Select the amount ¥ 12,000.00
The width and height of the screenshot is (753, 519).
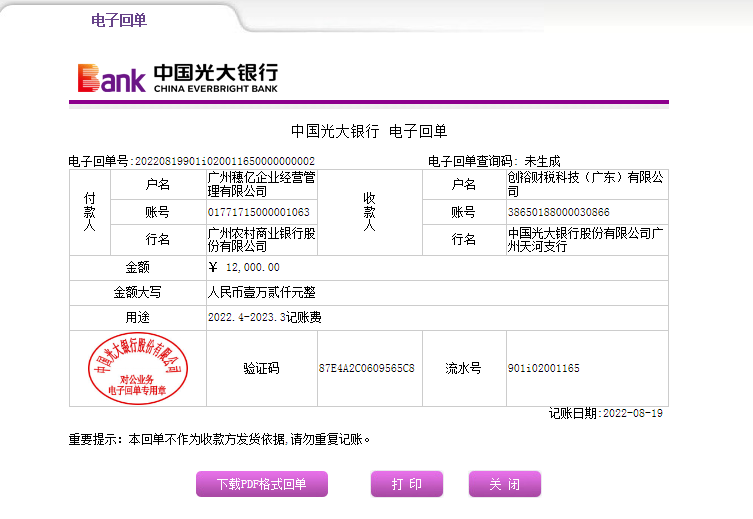click(244, 267)
